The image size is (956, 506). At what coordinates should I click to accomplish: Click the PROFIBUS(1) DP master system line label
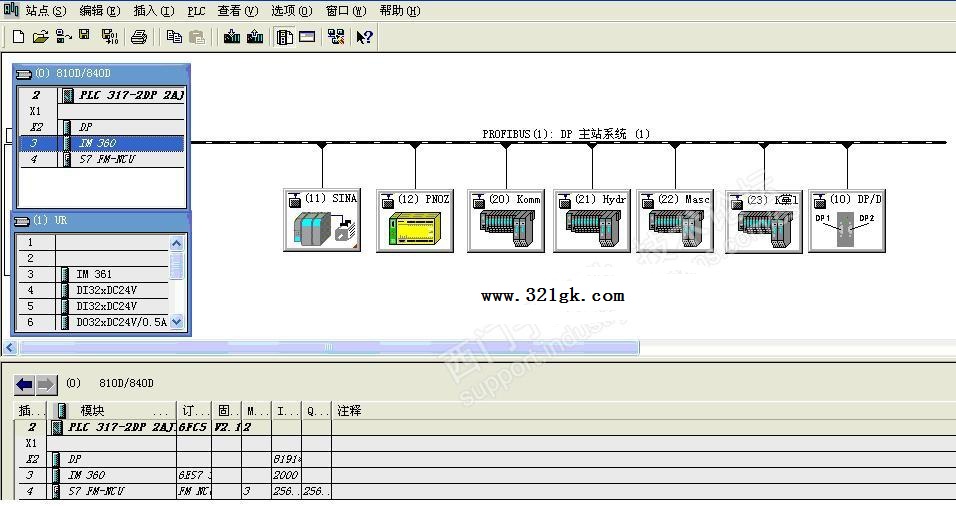pyautogui.click(x=566, y=134)
